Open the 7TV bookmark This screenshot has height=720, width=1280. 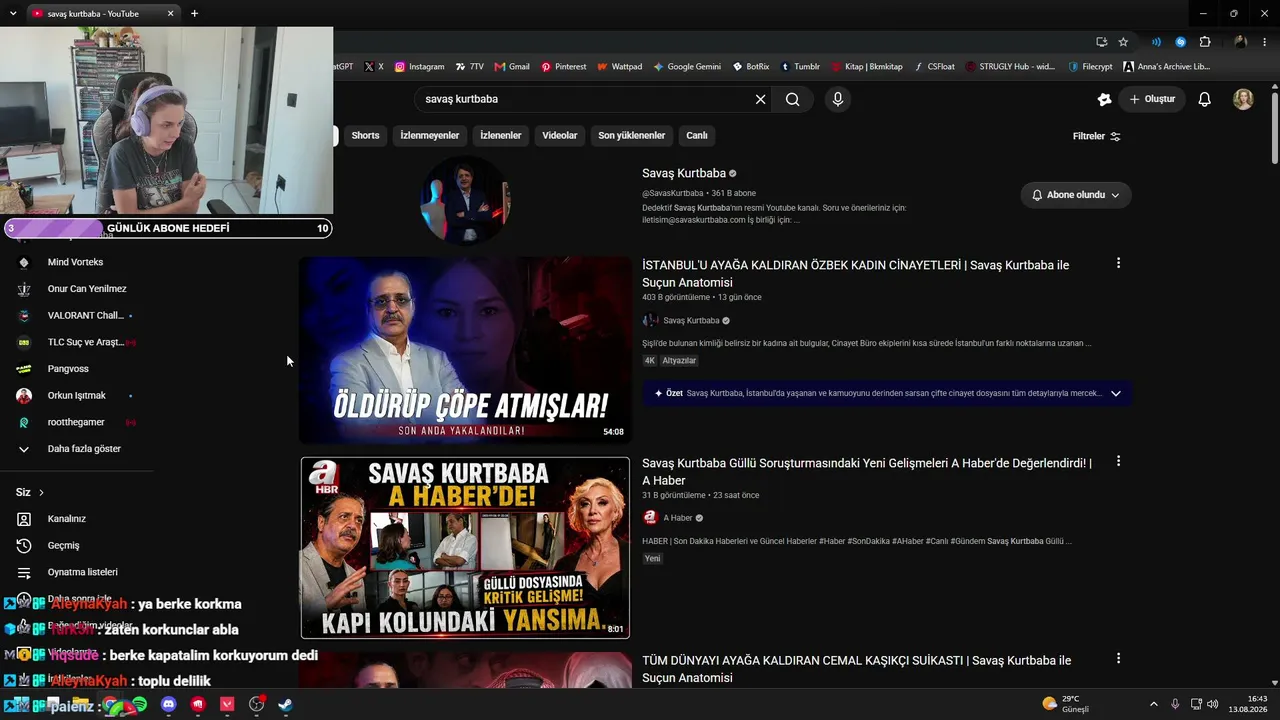coord(469,67)
